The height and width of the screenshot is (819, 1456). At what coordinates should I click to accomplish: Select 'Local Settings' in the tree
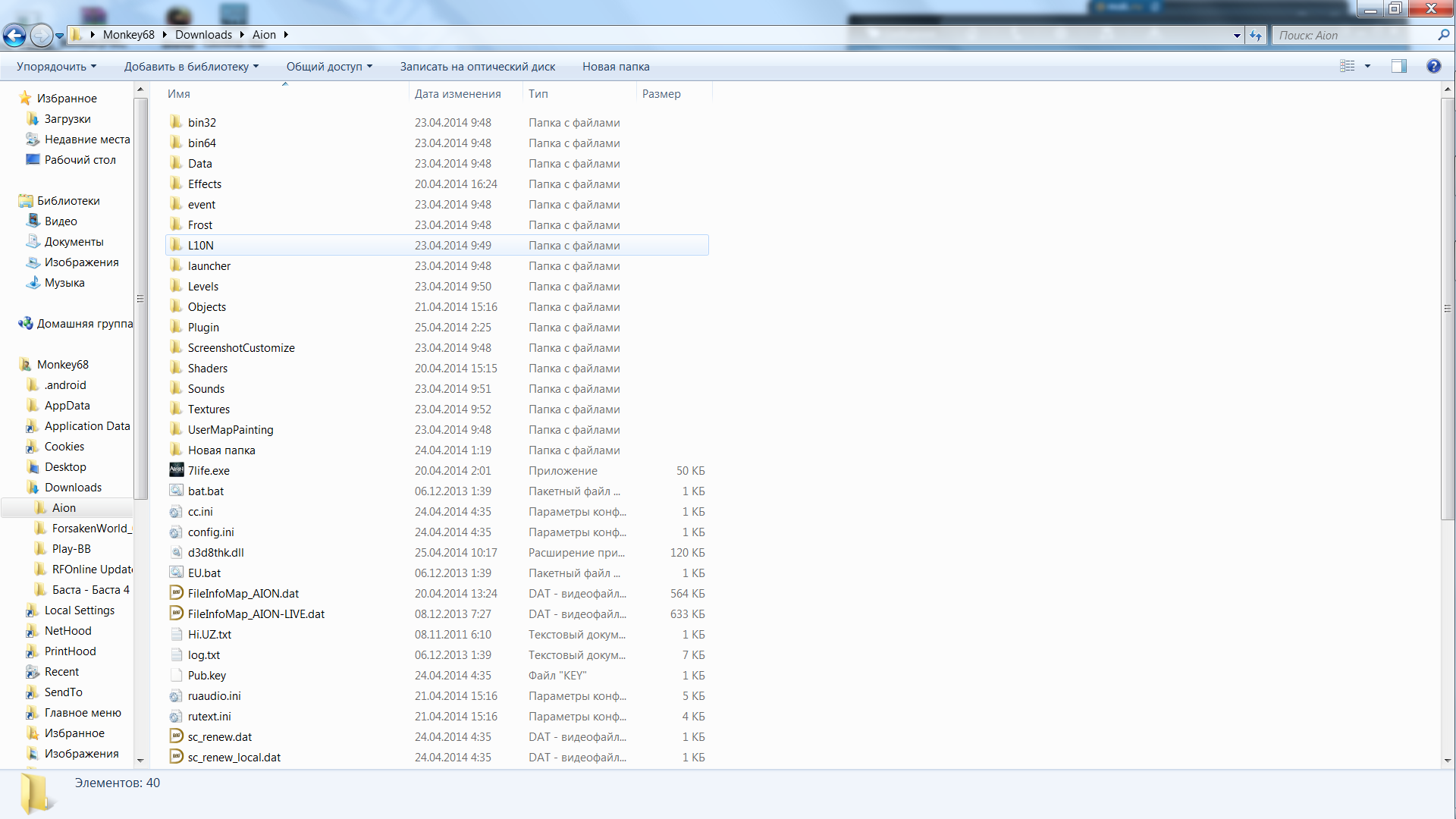point(80,610)
